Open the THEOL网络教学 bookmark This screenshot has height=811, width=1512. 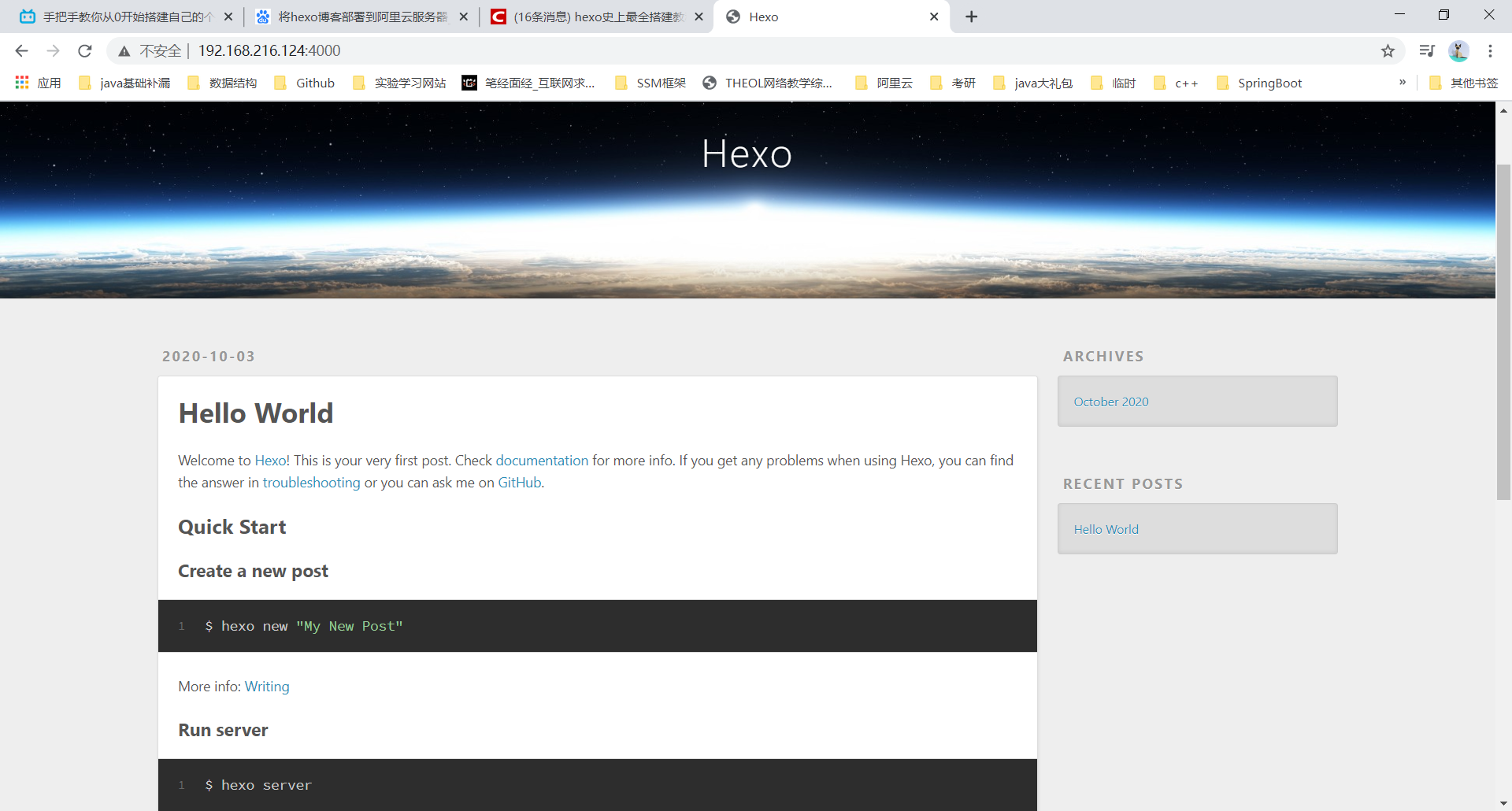pyautogui.click(x=768, y=83)
